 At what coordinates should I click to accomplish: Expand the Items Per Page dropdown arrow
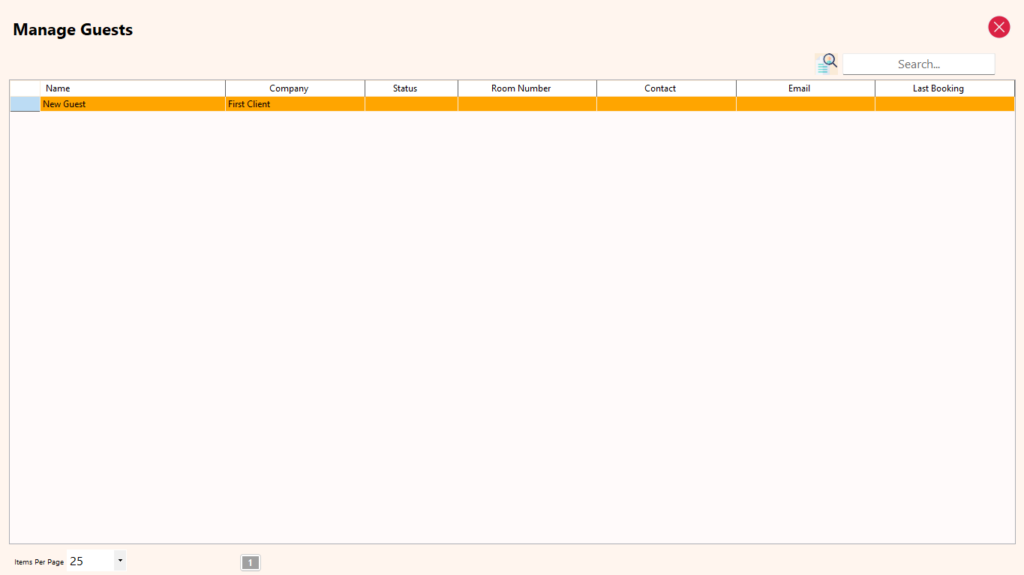120,561
